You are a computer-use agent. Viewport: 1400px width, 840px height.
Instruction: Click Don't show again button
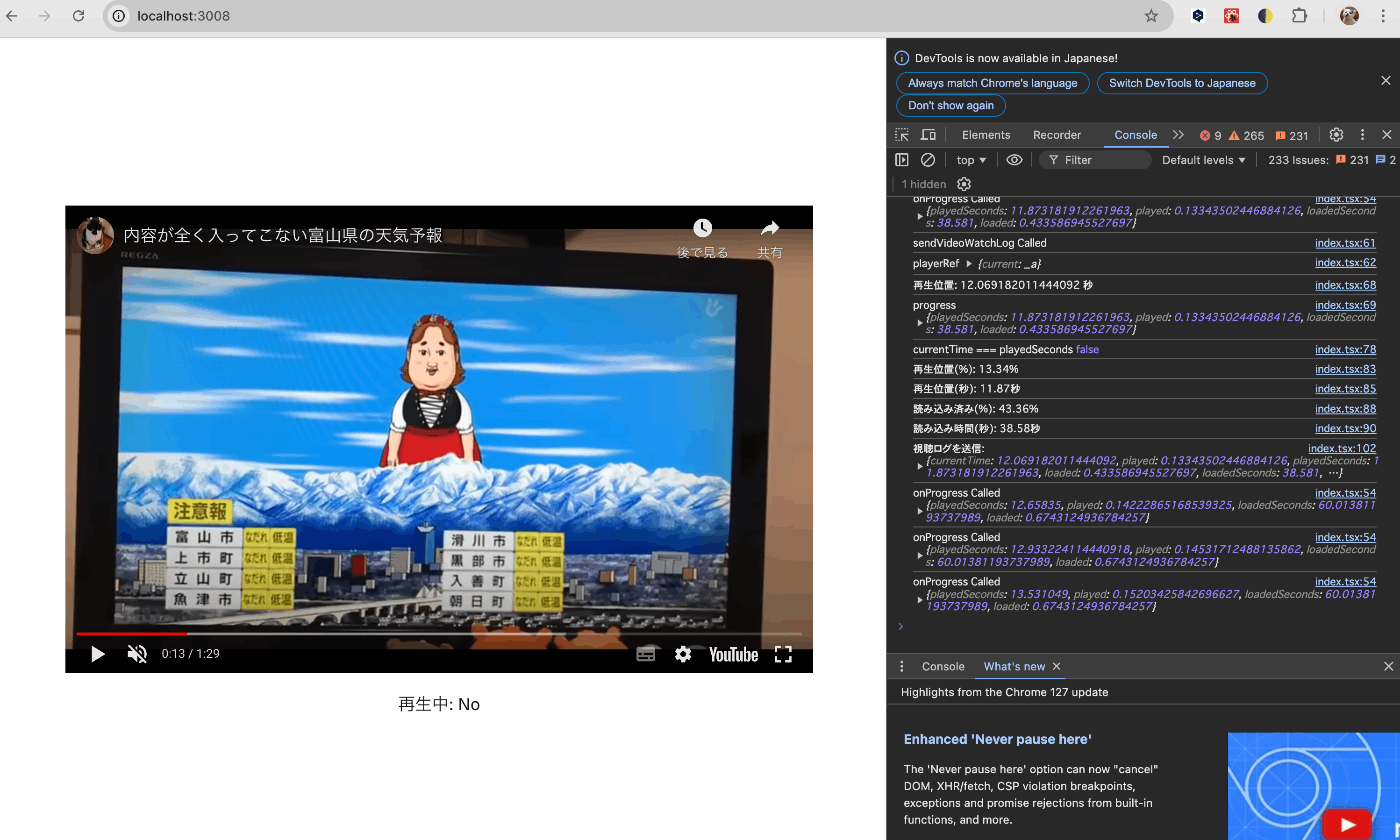click(951, 105)
